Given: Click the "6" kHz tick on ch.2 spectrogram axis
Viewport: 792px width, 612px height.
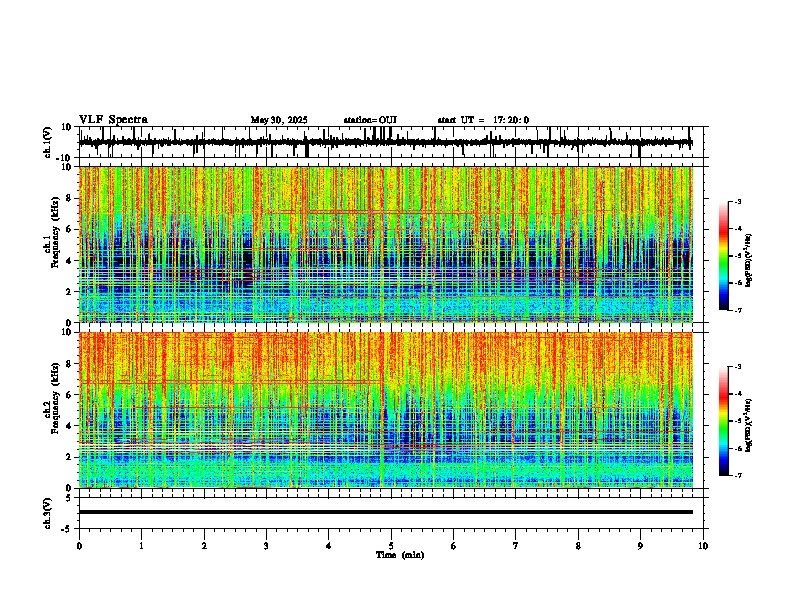Looking at the screenshot, I should [70, 394].
